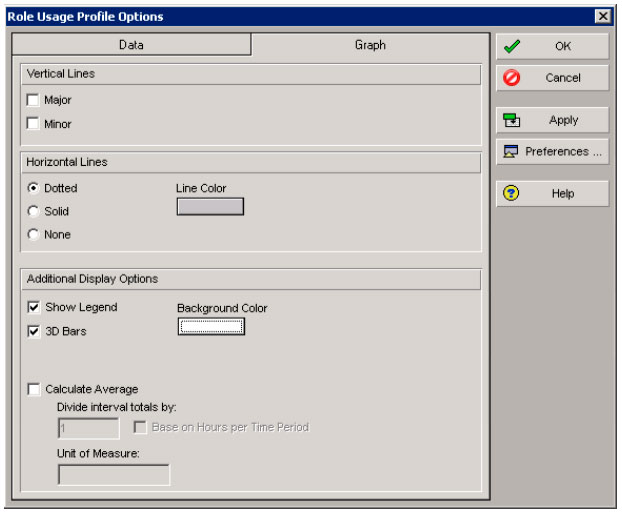The image size is (622, 515).
Task: Enable Major vertical lines checkbox
Action: 33,100
